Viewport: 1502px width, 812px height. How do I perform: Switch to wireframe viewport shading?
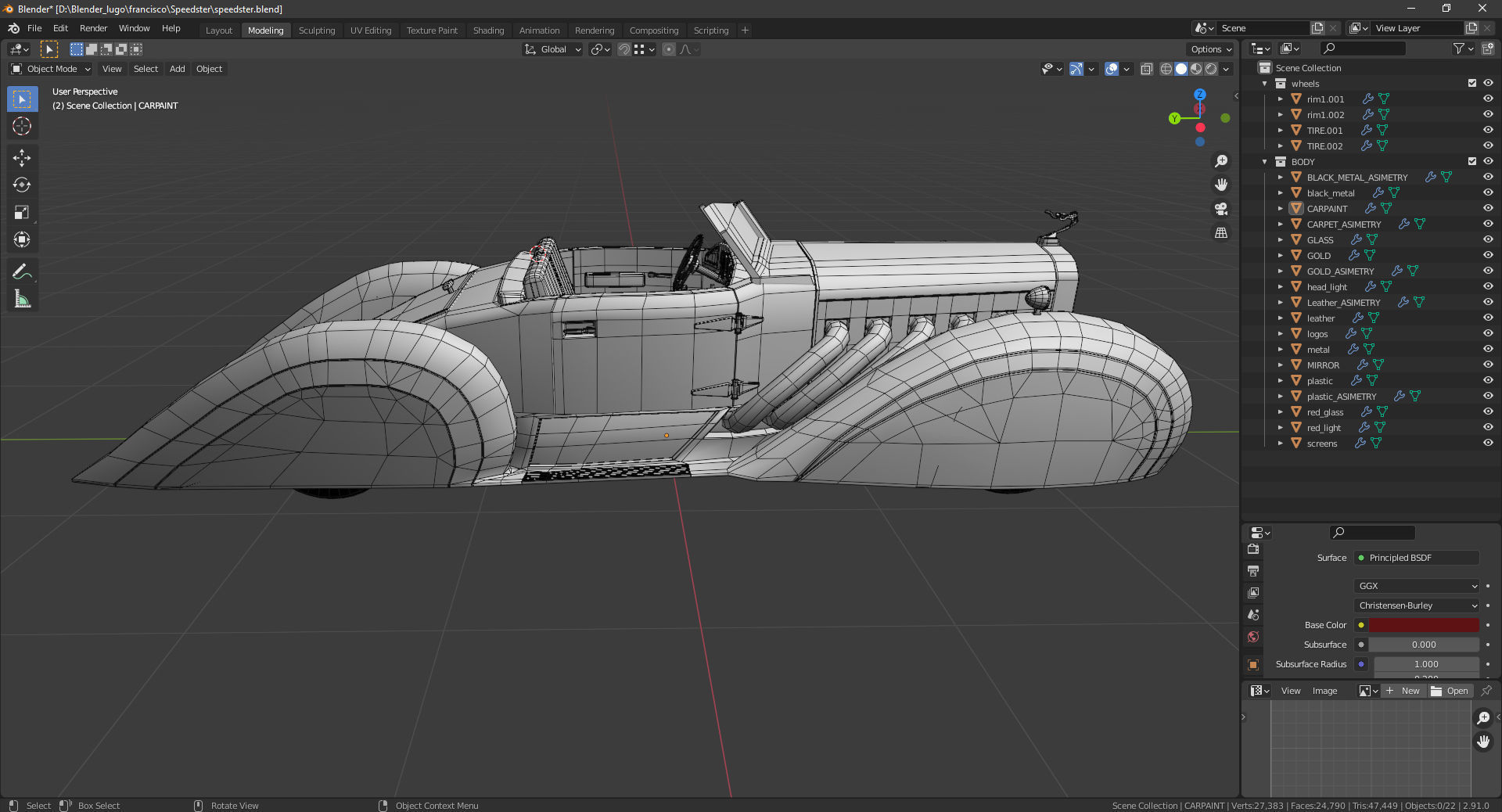[x=1166, y=69]
